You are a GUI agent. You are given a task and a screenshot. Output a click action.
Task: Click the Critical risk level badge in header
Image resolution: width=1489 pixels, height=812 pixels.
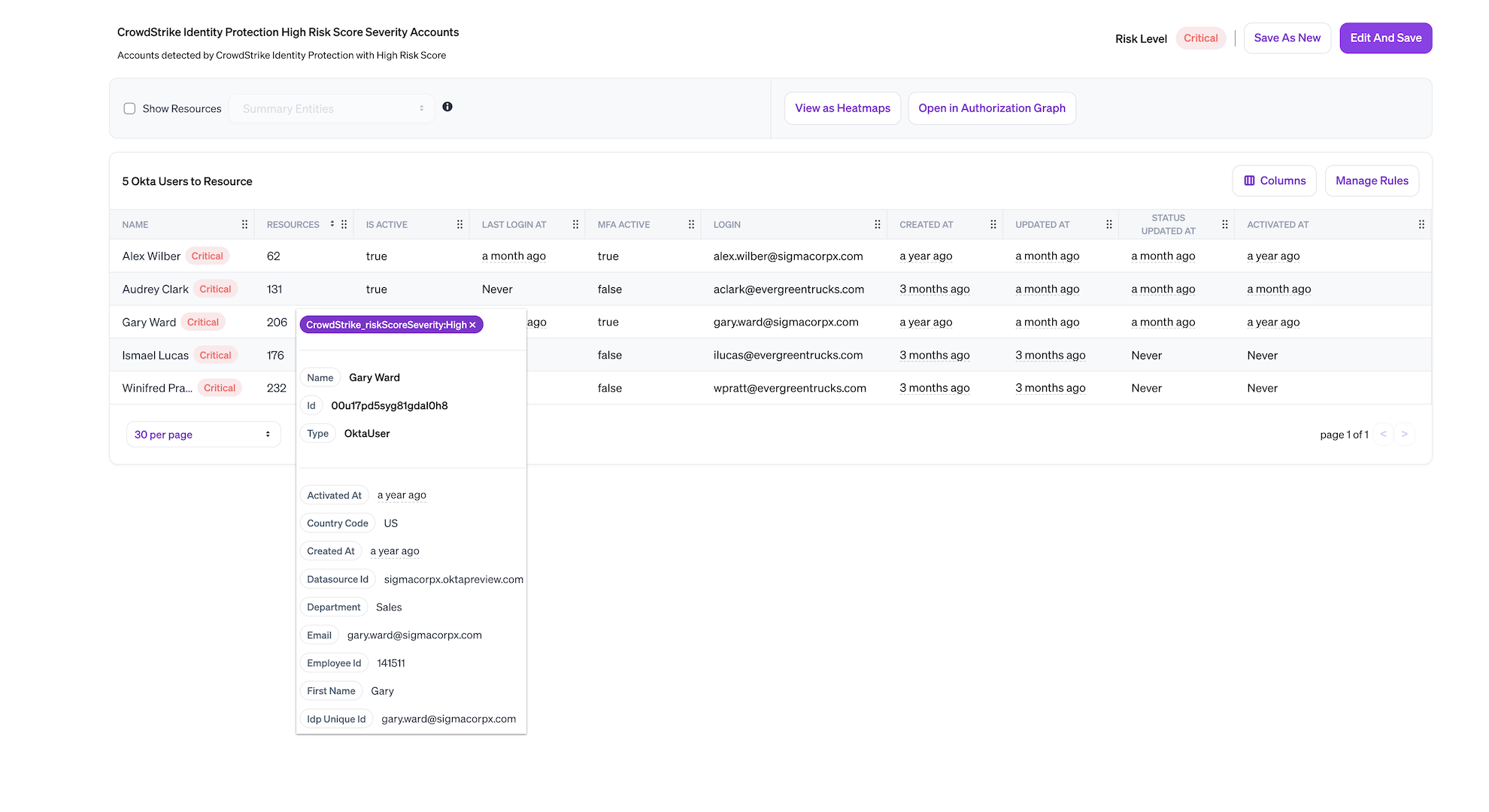point(1200,38)
